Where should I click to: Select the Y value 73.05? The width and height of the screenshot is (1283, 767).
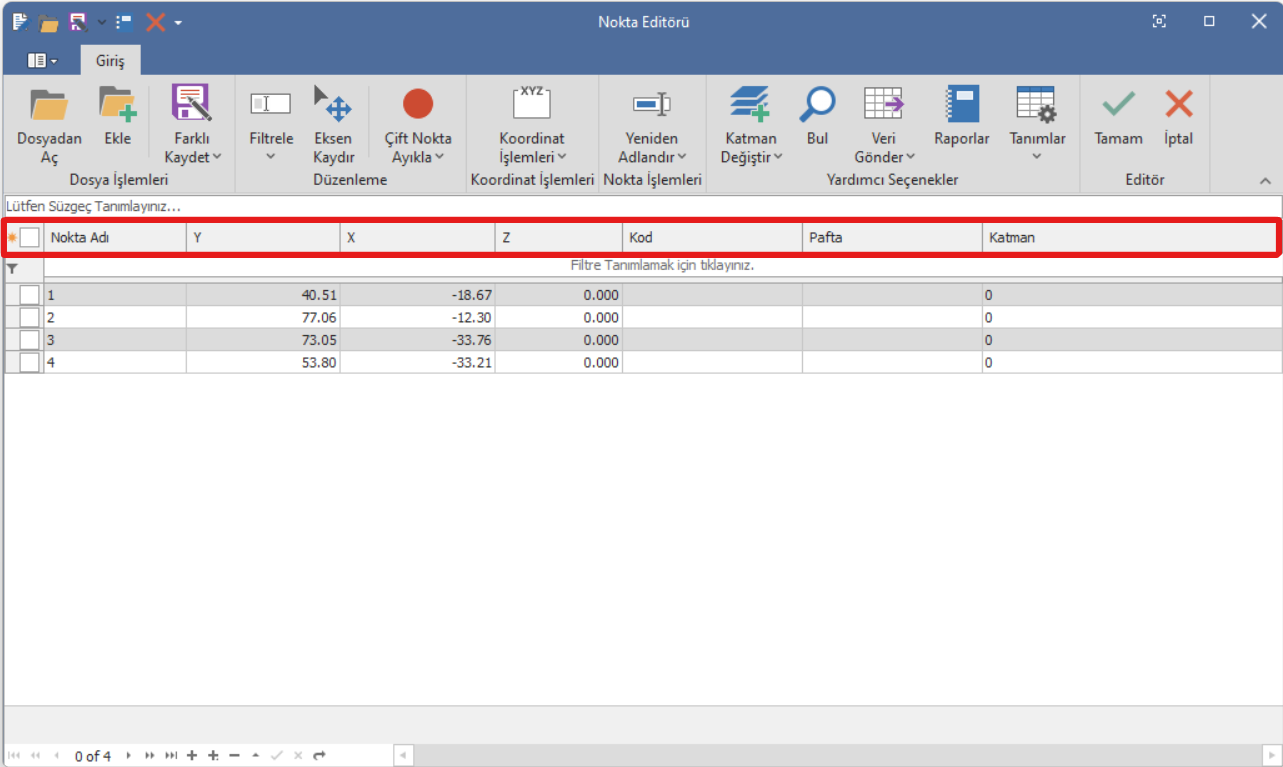(x=263, y=340)
